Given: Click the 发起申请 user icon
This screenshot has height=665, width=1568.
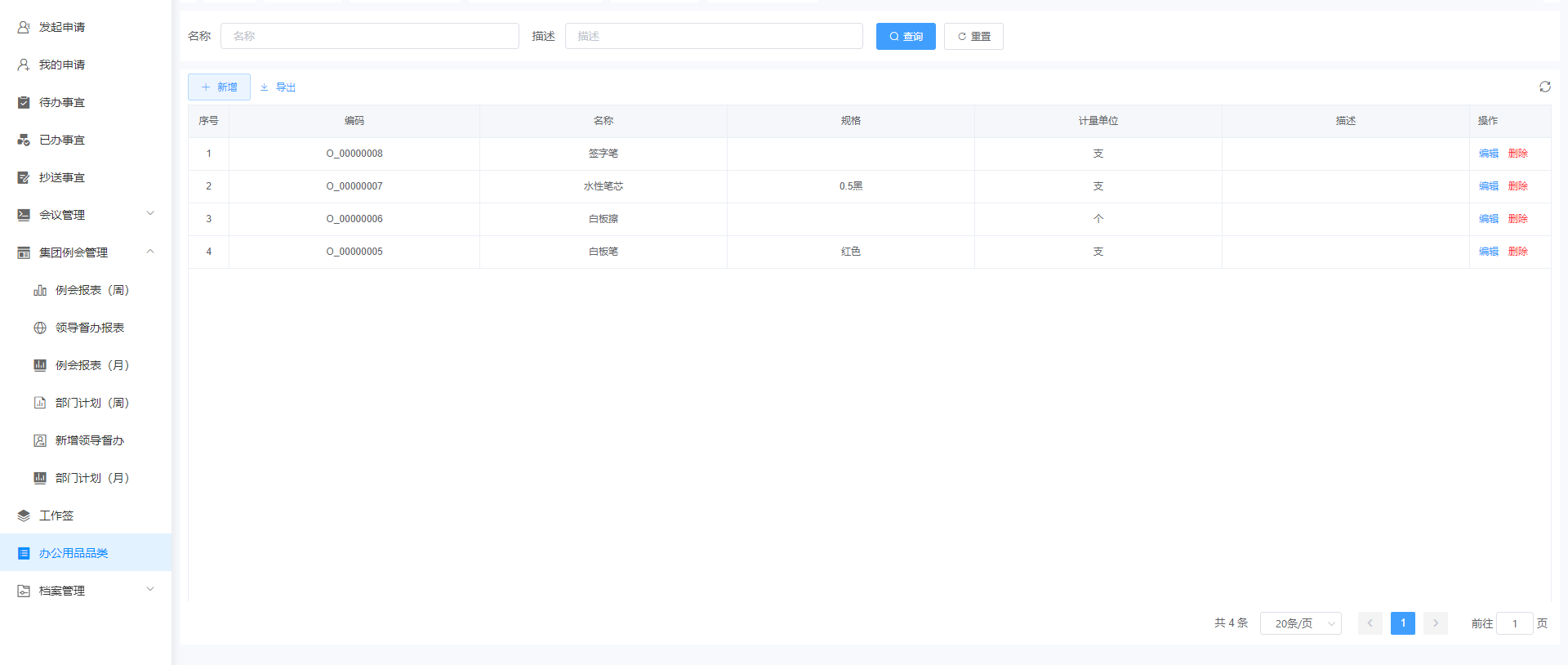Looking at the screenshot, I should click(x=24, y=27).
